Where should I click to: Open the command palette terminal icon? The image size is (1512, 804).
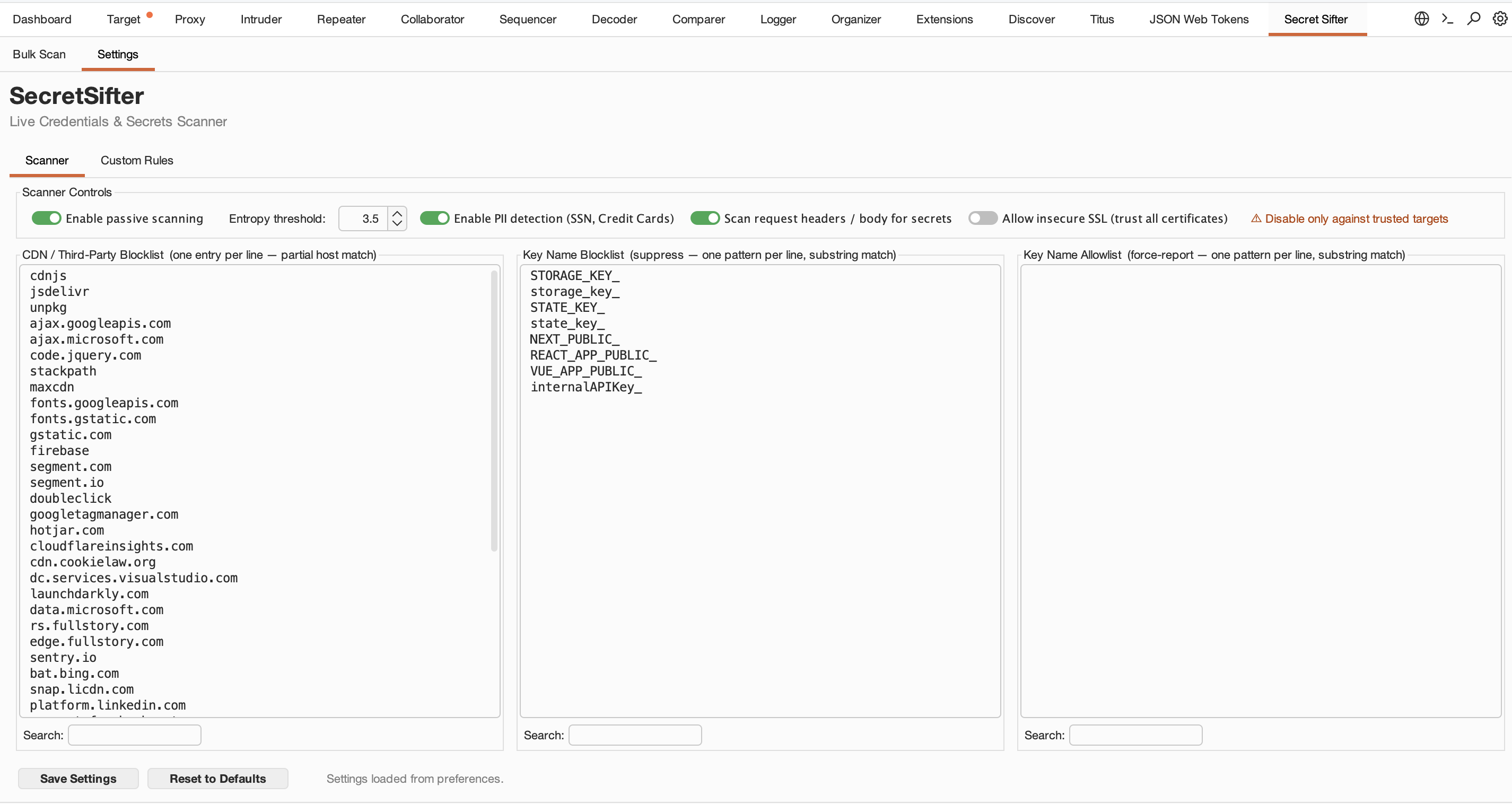pos(1447,19)
